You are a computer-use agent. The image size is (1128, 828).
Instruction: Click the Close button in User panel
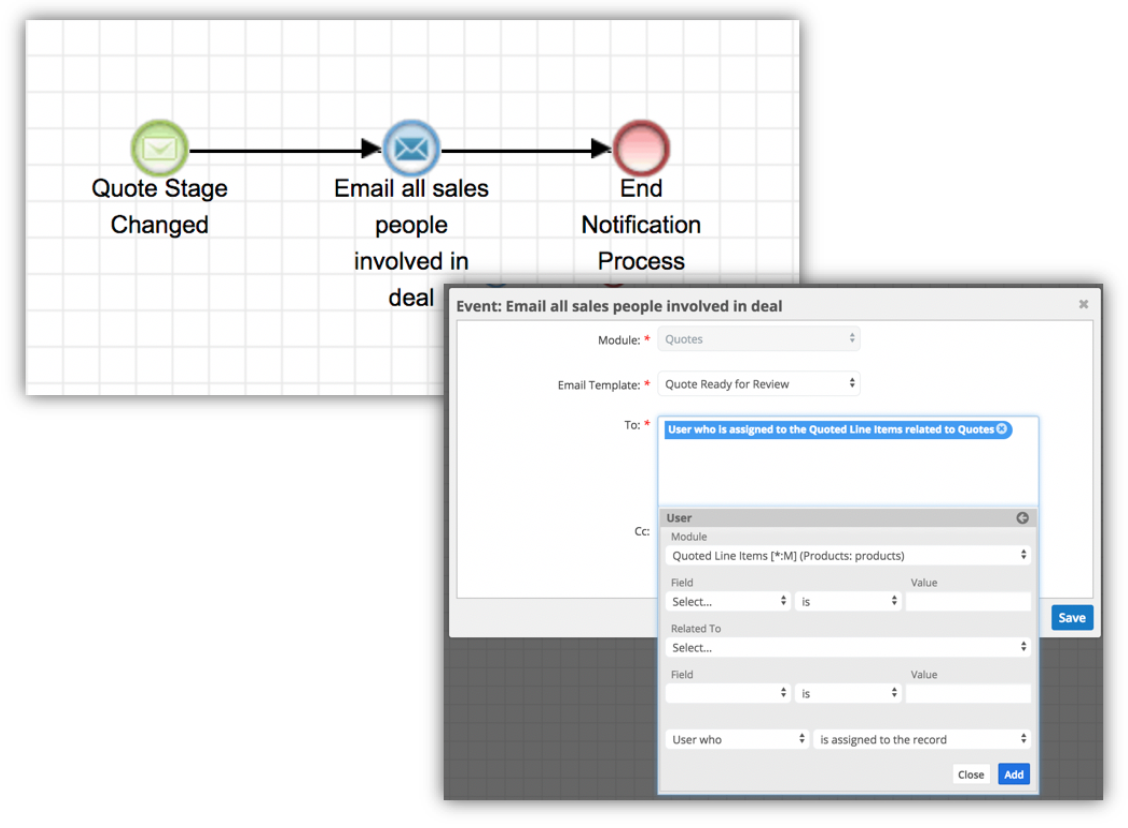(970, 774)
